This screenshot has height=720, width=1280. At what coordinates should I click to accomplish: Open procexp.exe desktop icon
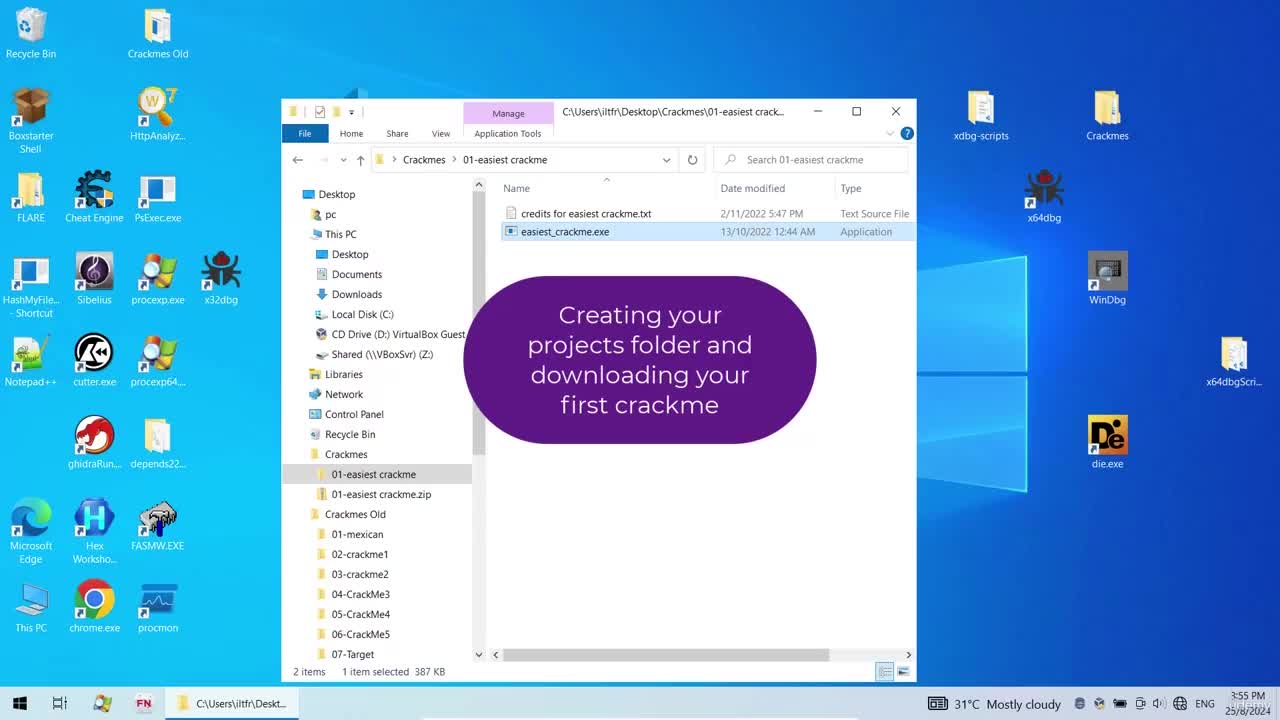click(158, 278)
